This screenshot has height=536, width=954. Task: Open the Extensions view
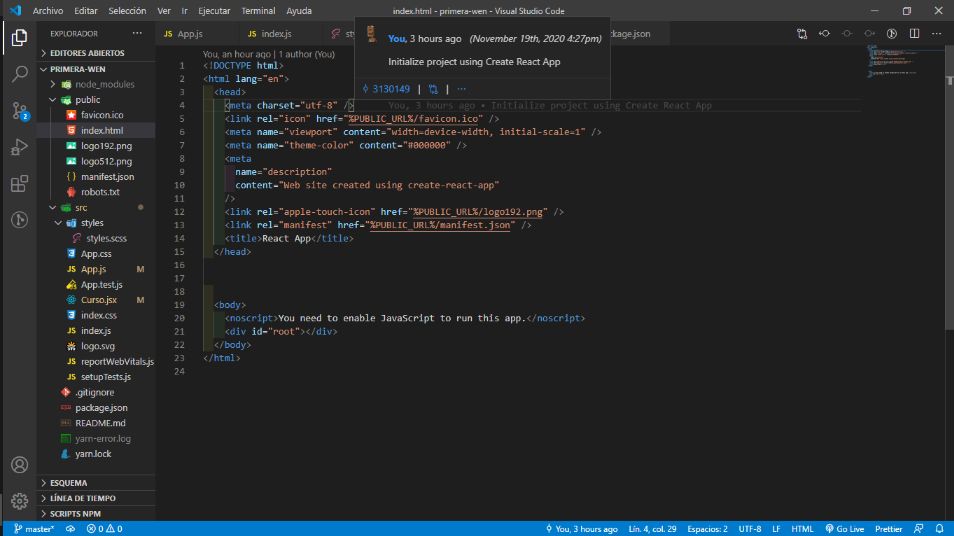[19, 184]
